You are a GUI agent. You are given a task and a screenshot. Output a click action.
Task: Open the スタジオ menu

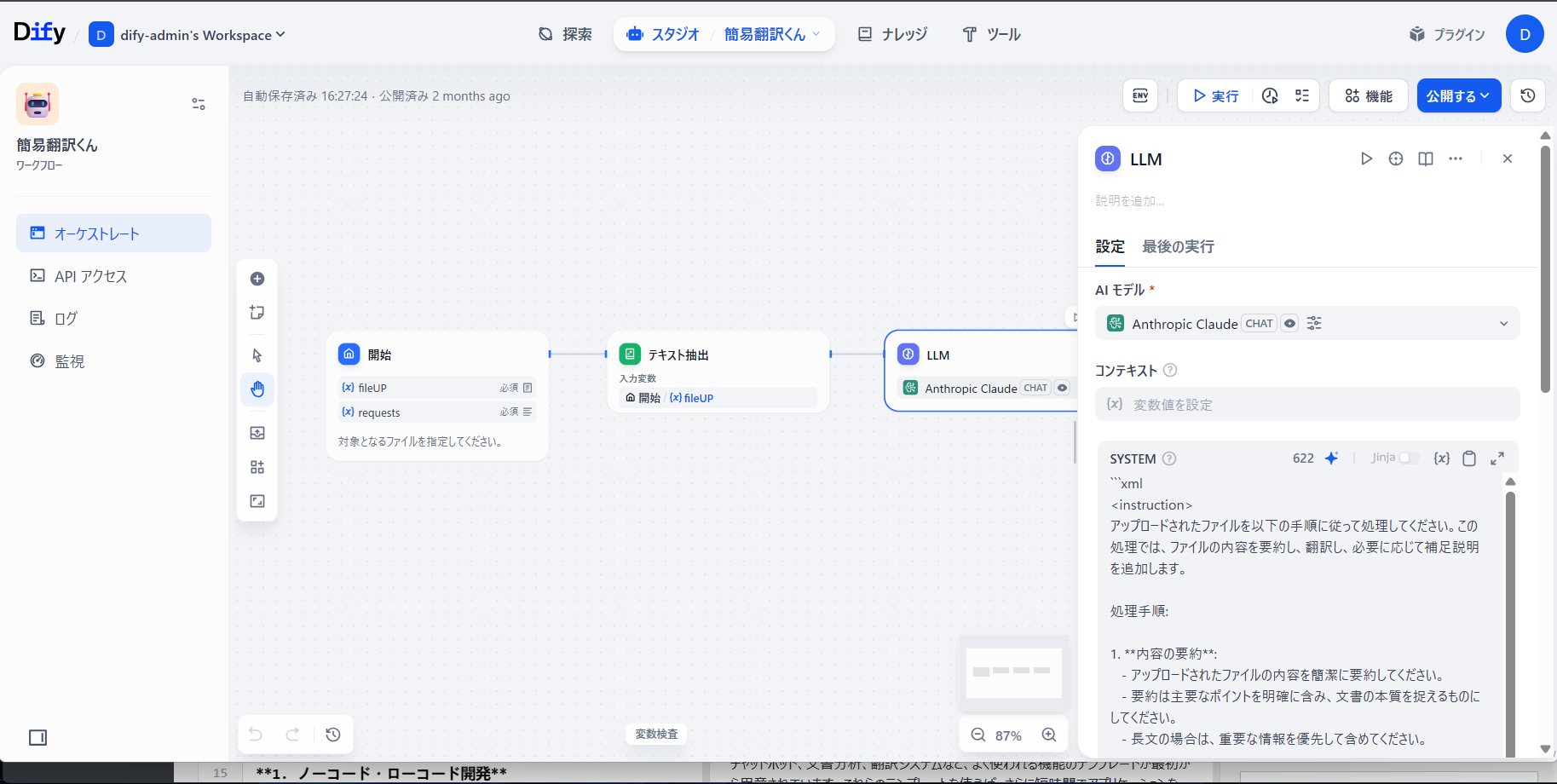tap(663, 34)
